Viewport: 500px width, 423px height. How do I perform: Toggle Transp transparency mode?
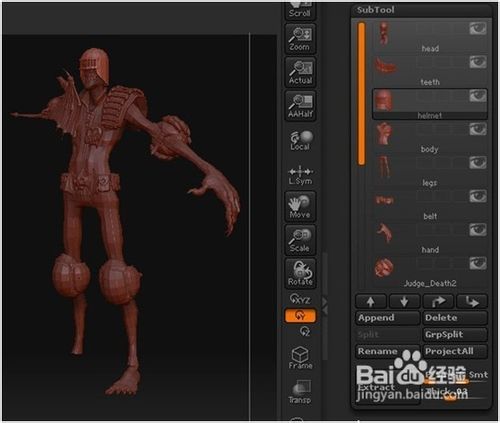coord(300,392)
